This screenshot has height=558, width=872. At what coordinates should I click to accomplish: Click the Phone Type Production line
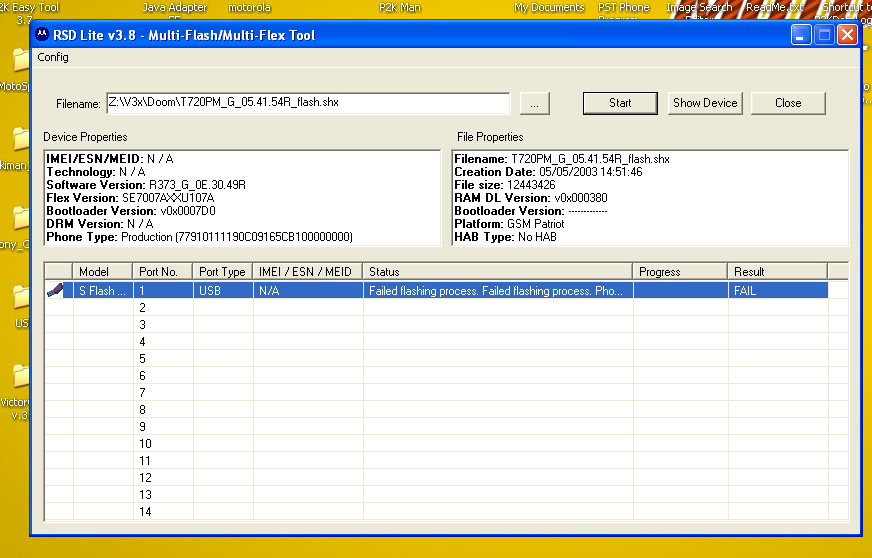(x=200, y=237)
